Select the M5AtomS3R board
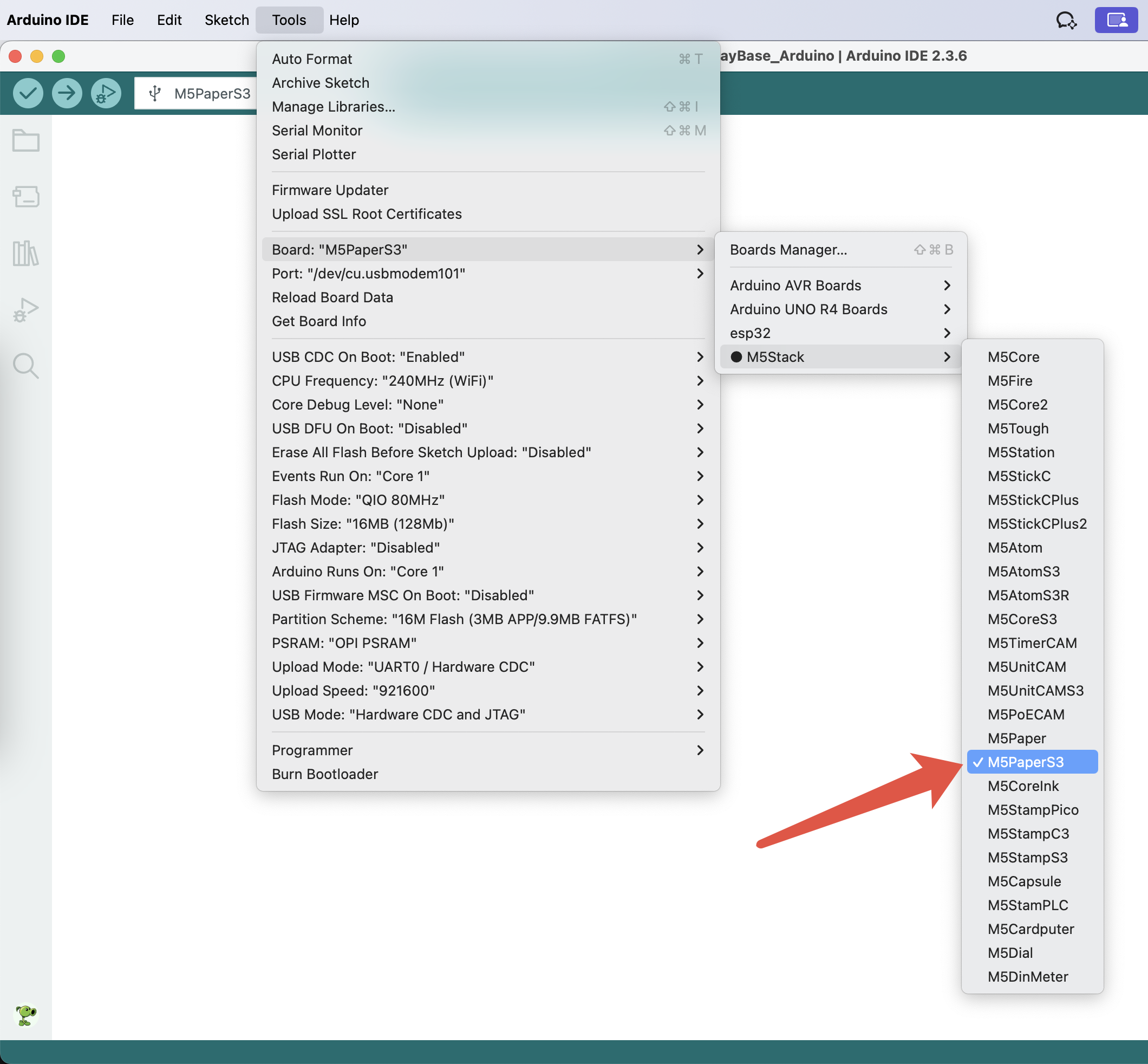The height and width of the screenshot is (1064, 1148). tap(1032, 595)
